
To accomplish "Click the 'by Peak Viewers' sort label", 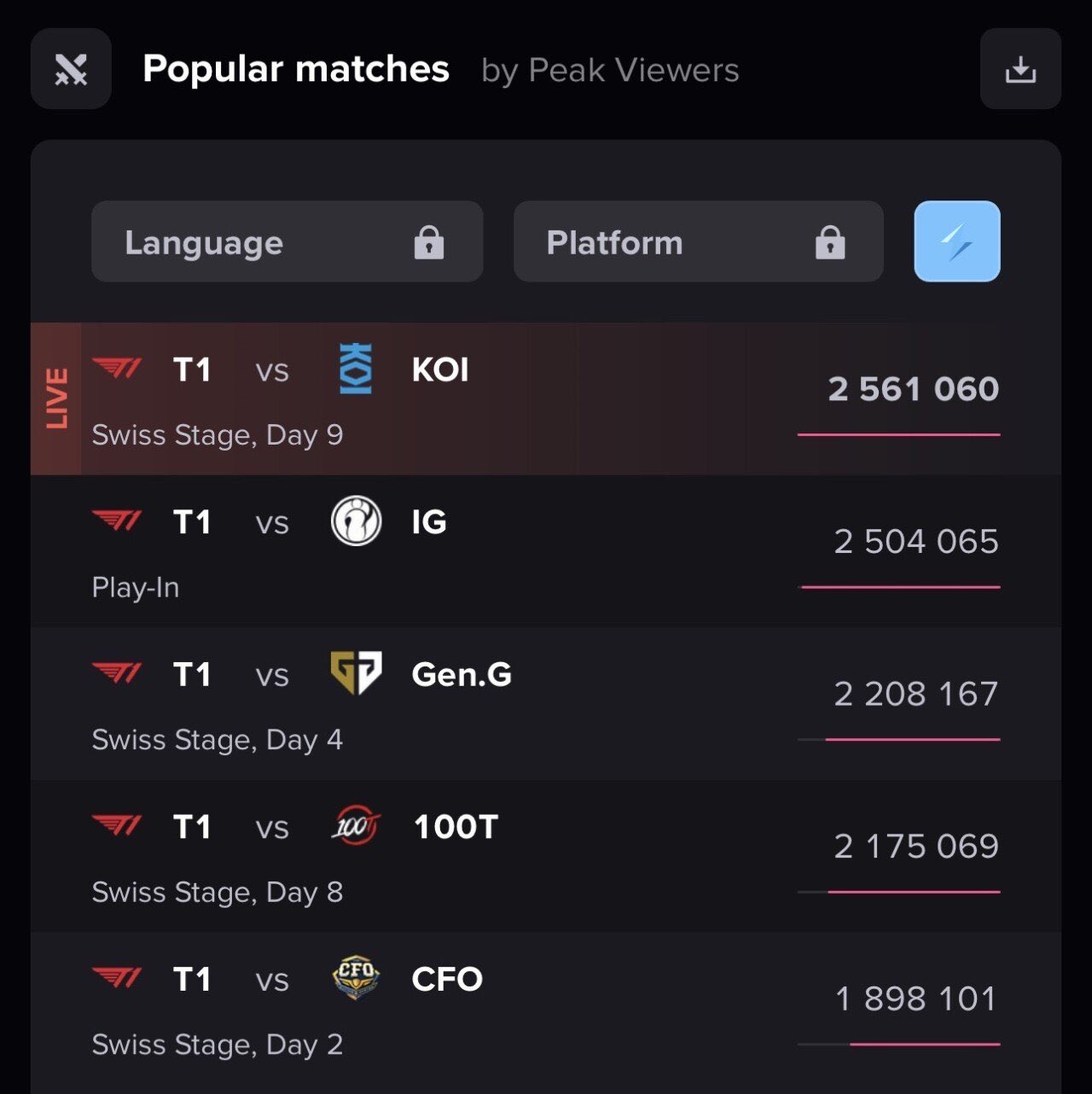I will point(610,70).
